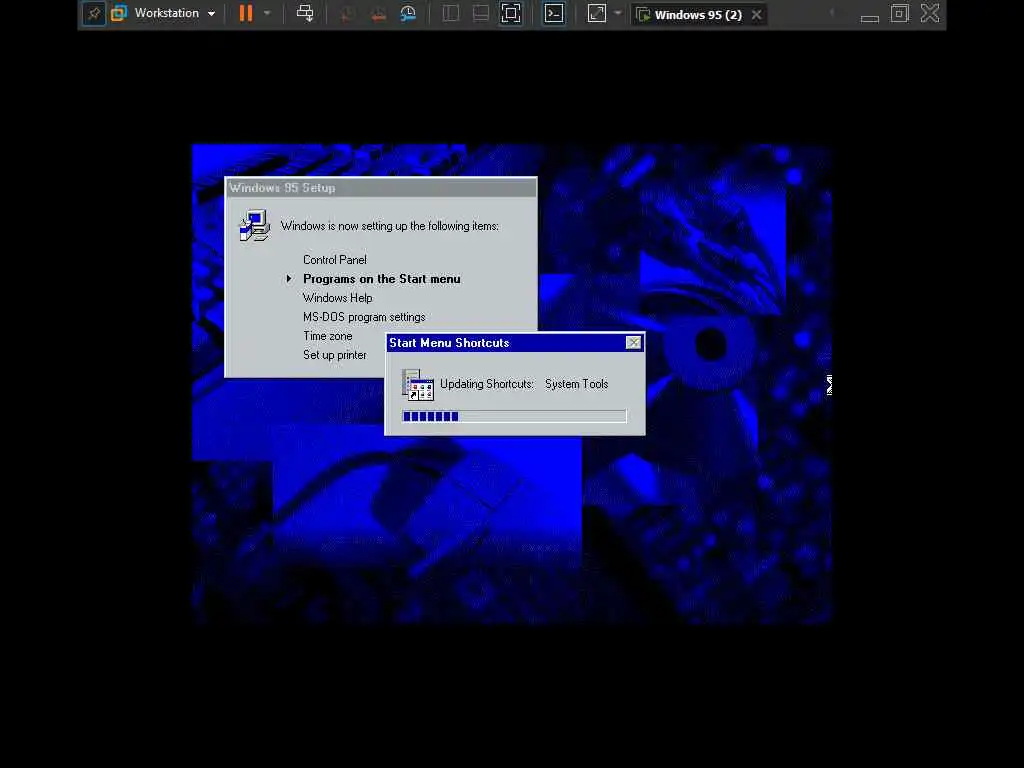
Task: Unpin the VMware toolbar pin icon
Action: tap(94, 13)
